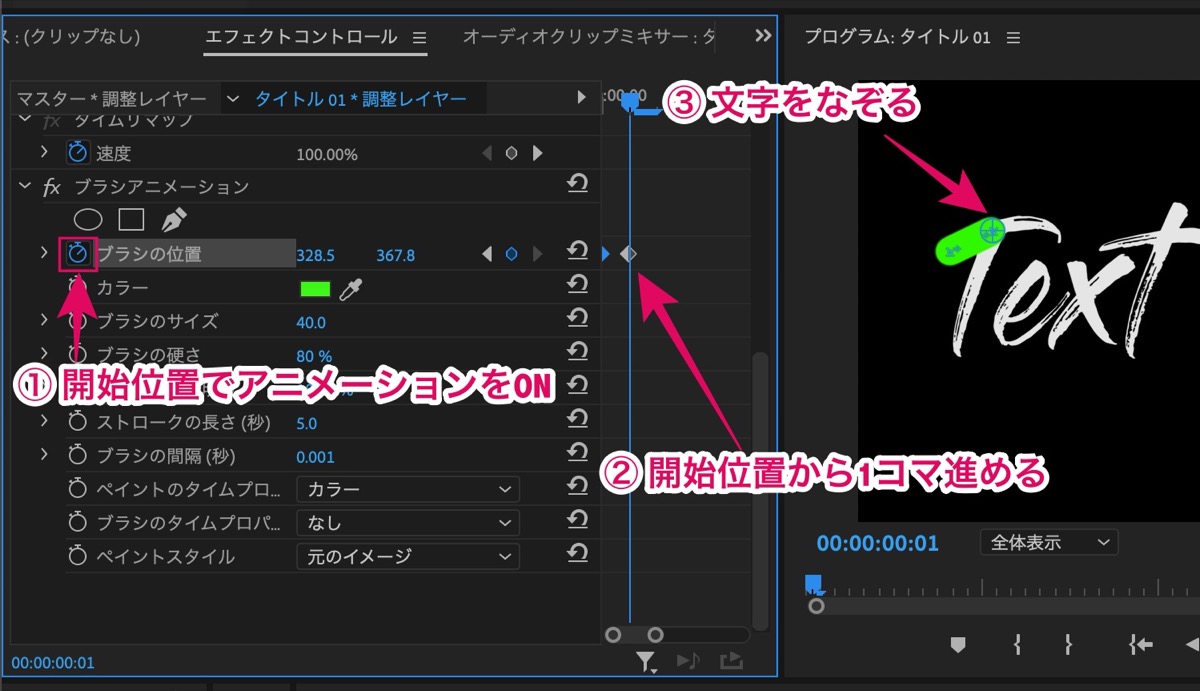Toggle the ブラシの位置 stopwatch animation
The height and width of the screenshot is (691, 1200).
tap(77, 254)
